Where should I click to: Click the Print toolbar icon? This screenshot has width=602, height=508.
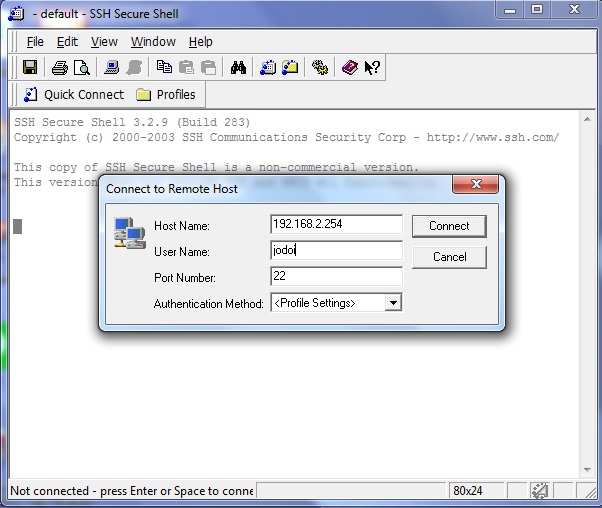[60, 68]
